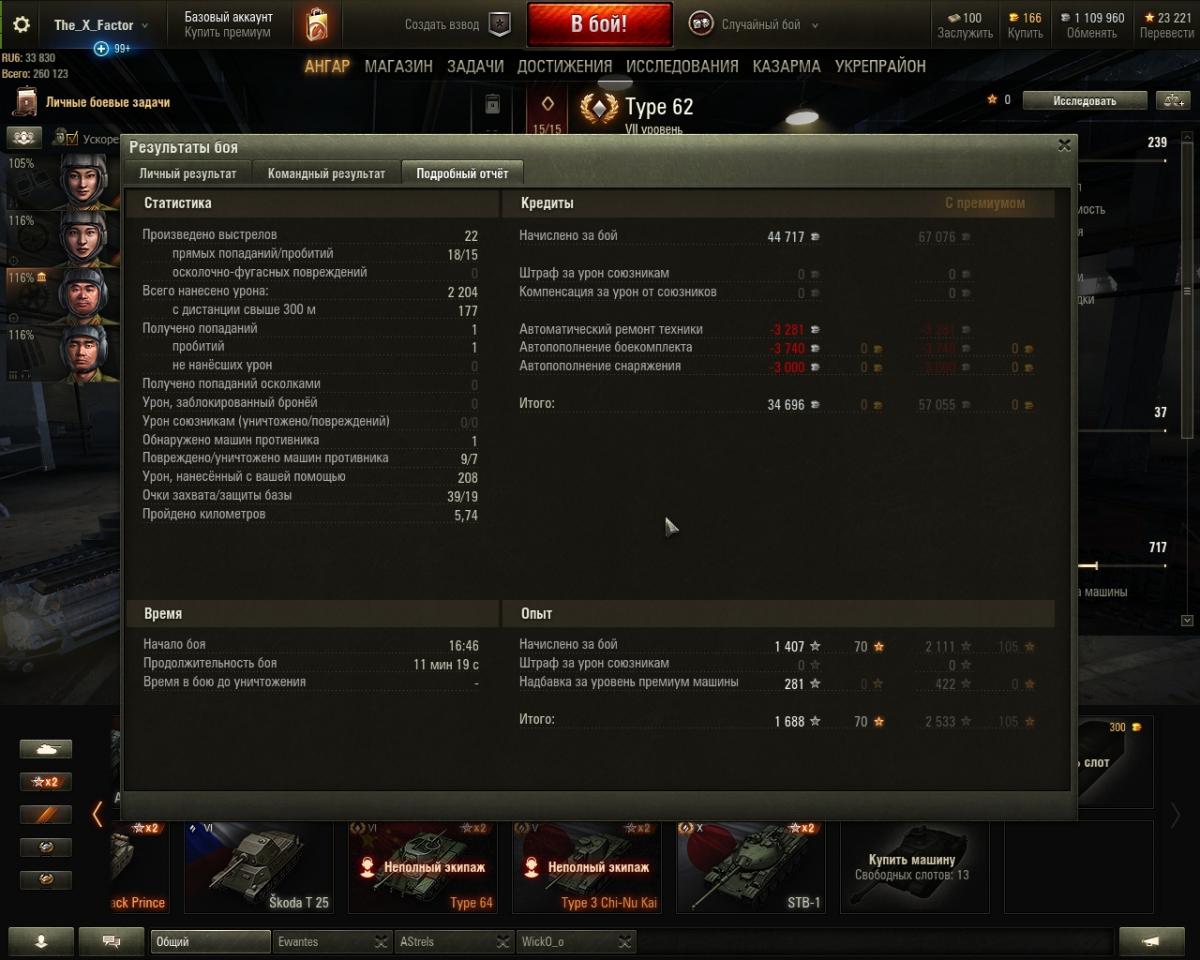Click the right panel scrollbar down arrow
Screen dimensions: 1200x960
click(1189, 620)
